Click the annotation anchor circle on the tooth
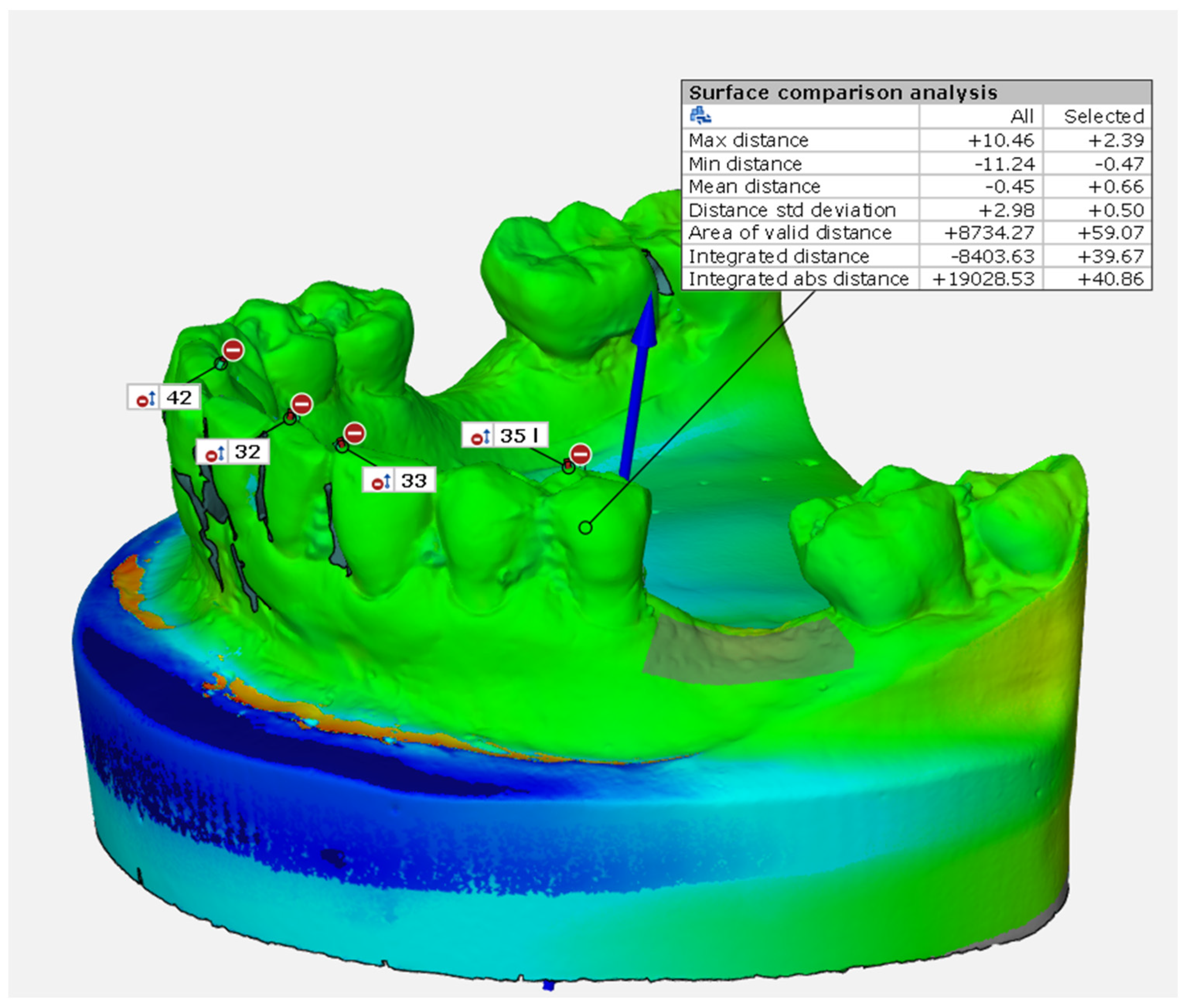This screenshot has width=1184, height=1008. click(585, 528)
